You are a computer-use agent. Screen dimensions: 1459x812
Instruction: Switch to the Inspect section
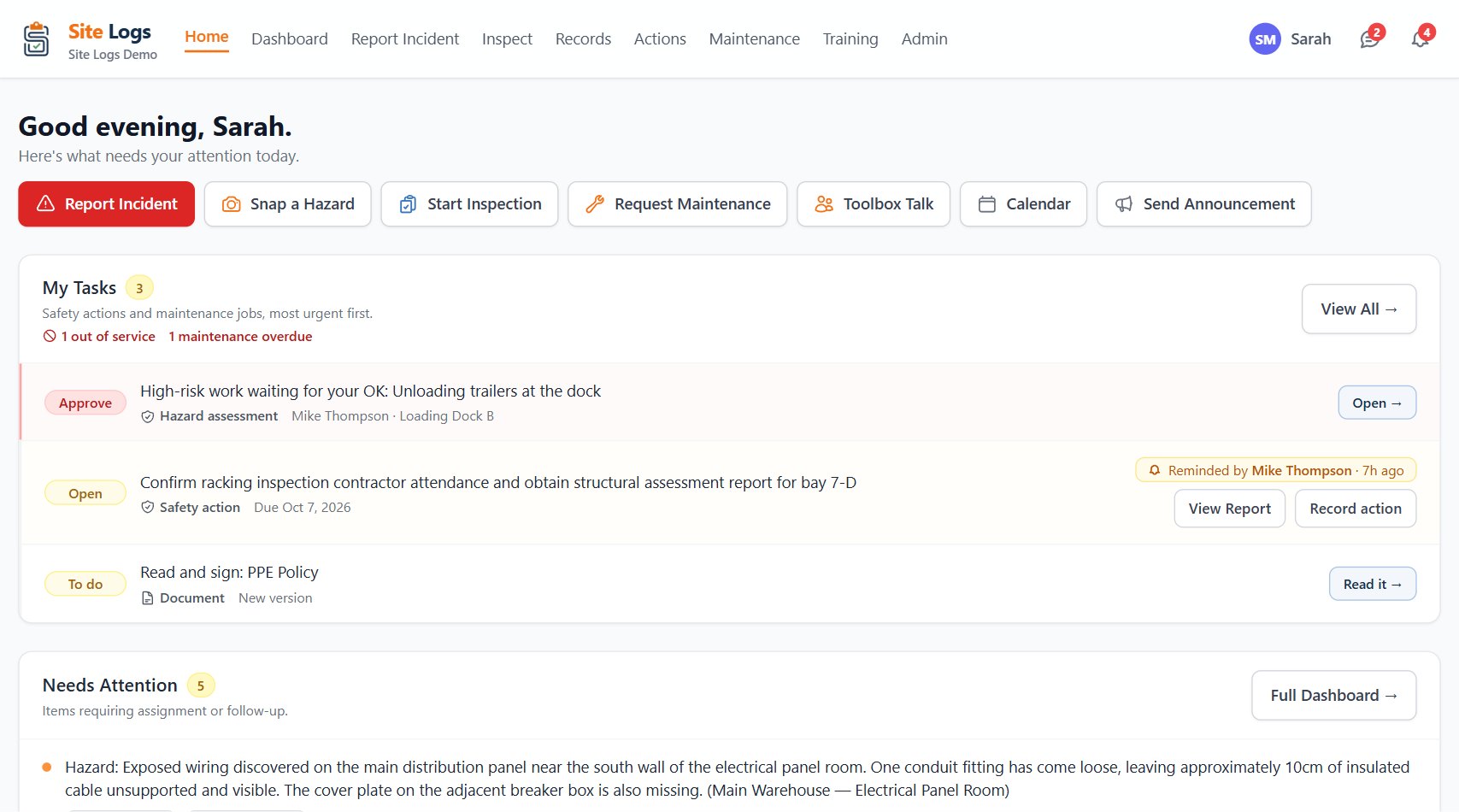(x=507, y=38)
